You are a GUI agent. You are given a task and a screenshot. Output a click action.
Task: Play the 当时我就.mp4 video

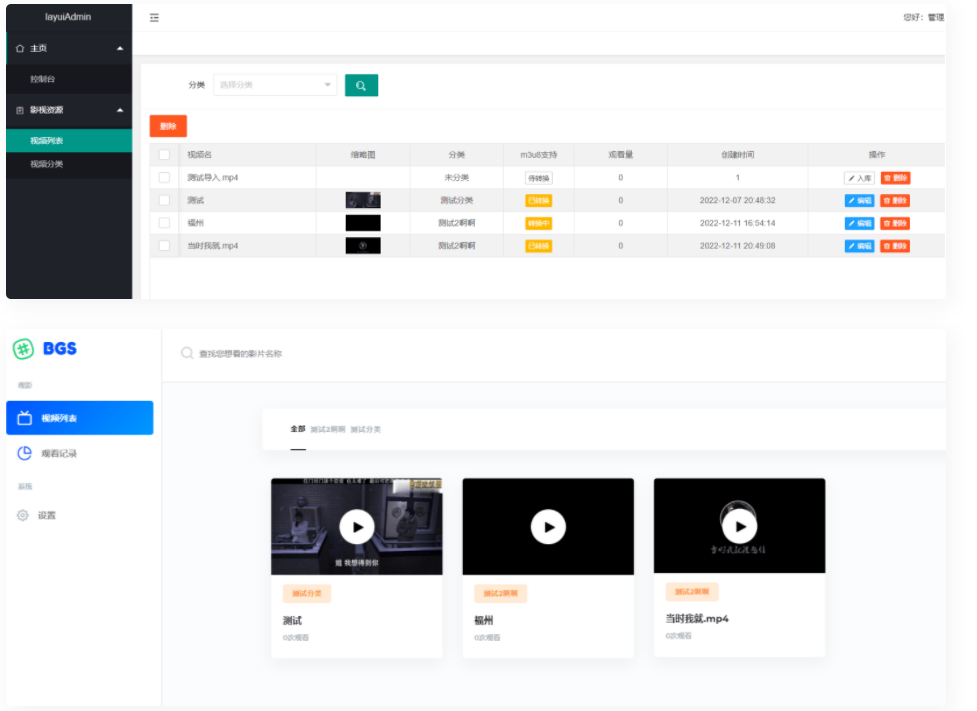(x=739, y=526)
